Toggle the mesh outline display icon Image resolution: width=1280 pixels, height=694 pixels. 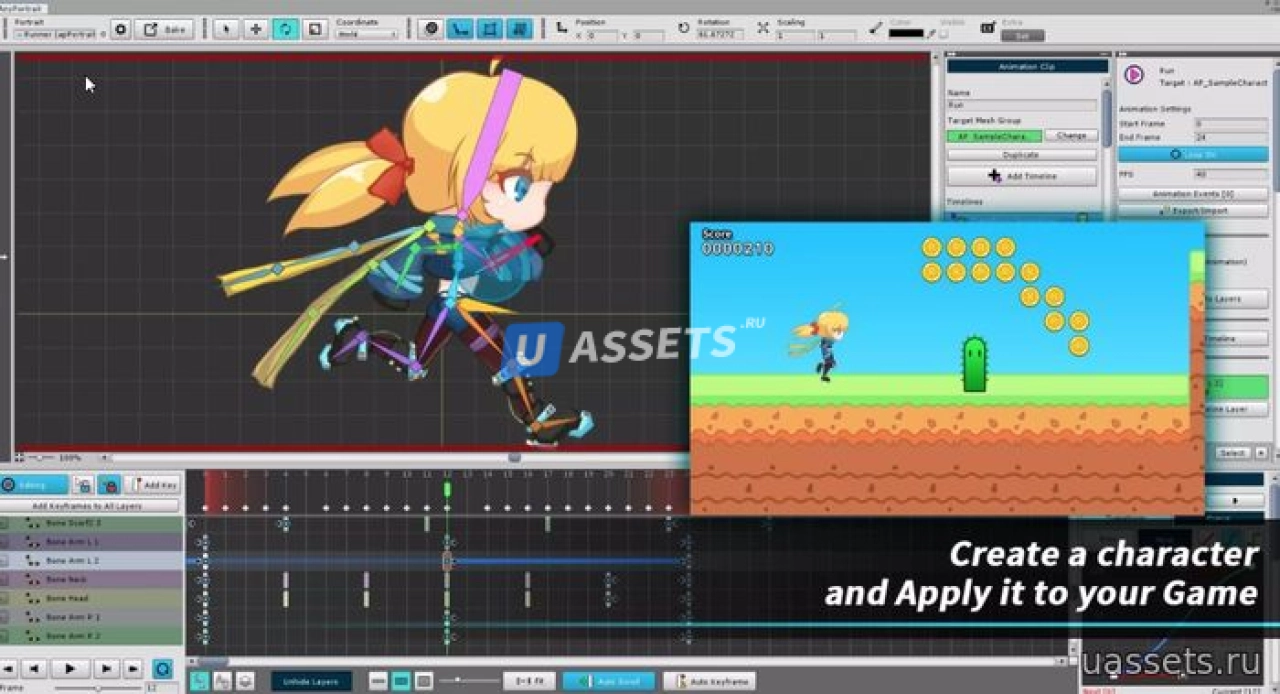coord(490,29)
